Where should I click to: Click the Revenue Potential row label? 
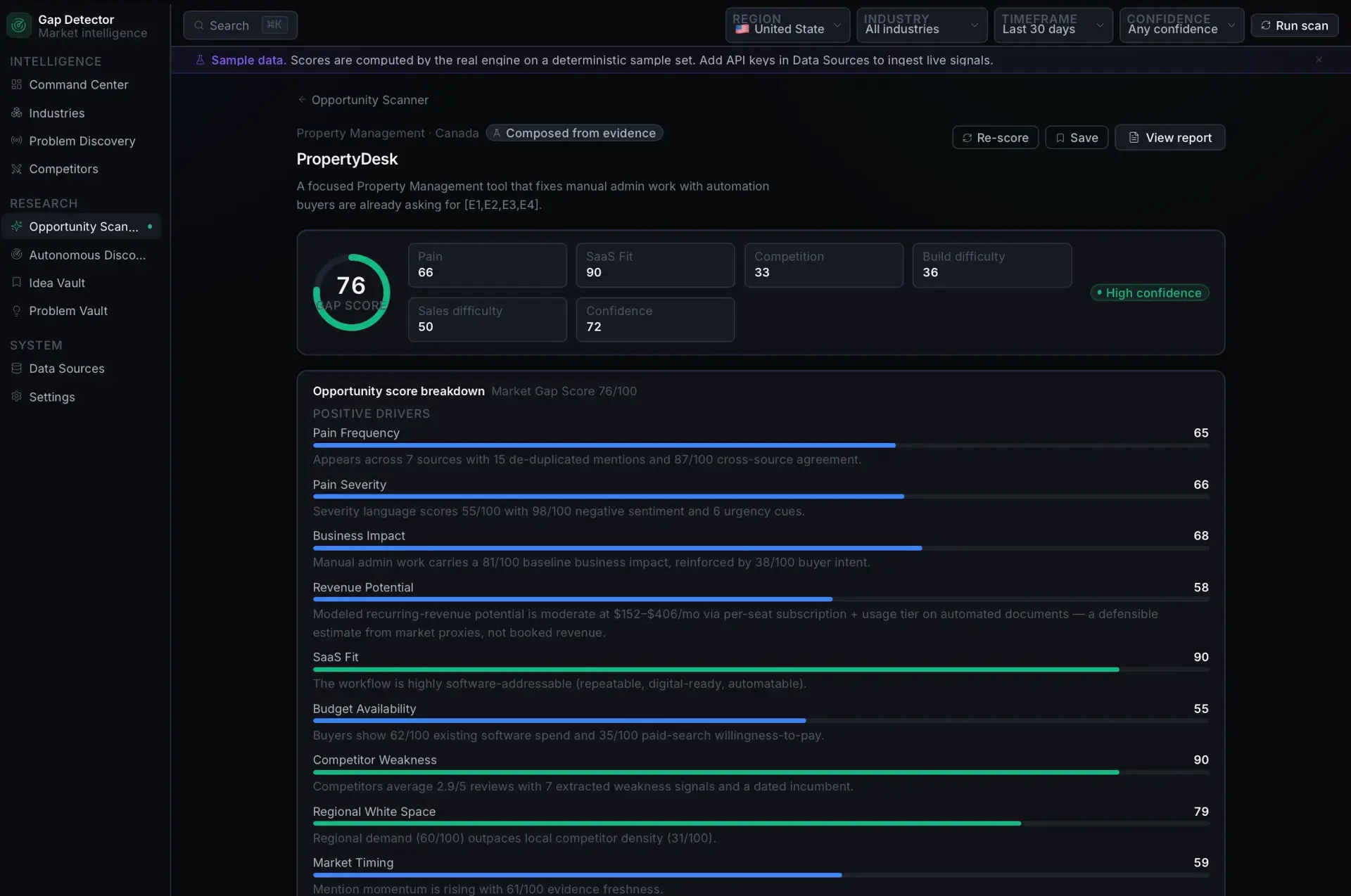363,587
